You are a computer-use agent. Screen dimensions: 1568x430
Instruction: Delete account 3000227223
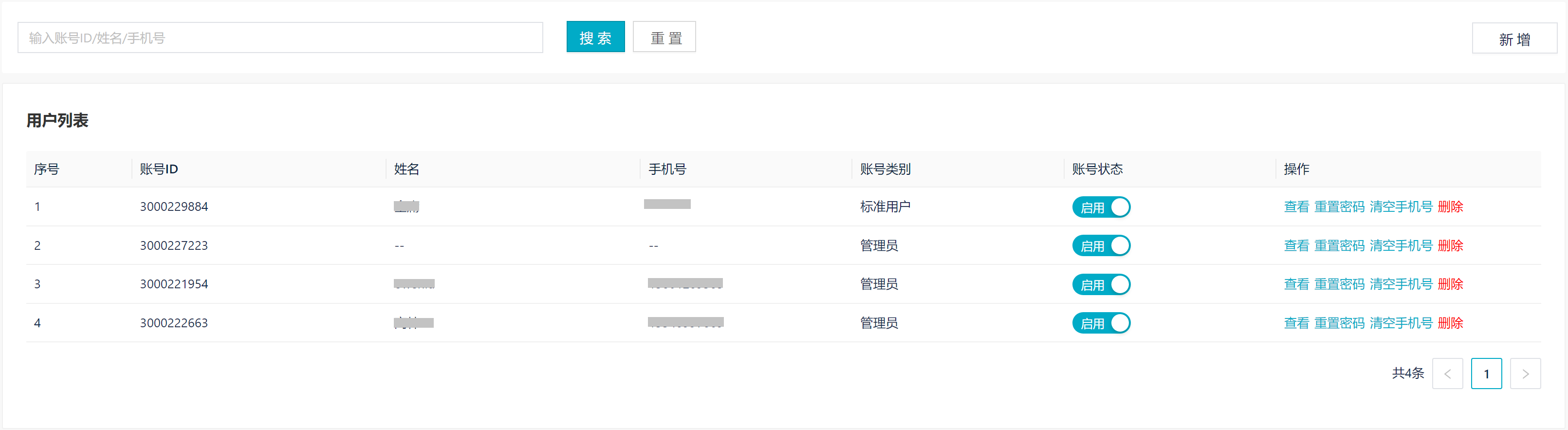[x=1449, y=245]
